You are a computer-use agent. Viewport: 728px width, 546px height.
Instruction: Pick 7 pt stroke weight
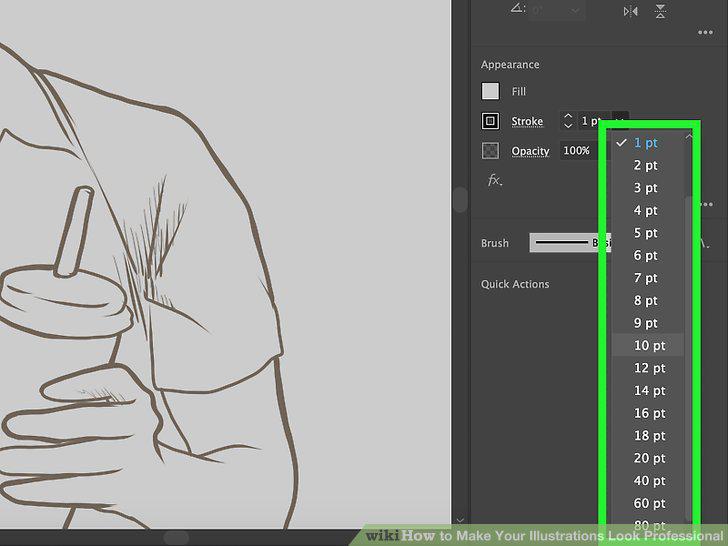coord(648,278)
